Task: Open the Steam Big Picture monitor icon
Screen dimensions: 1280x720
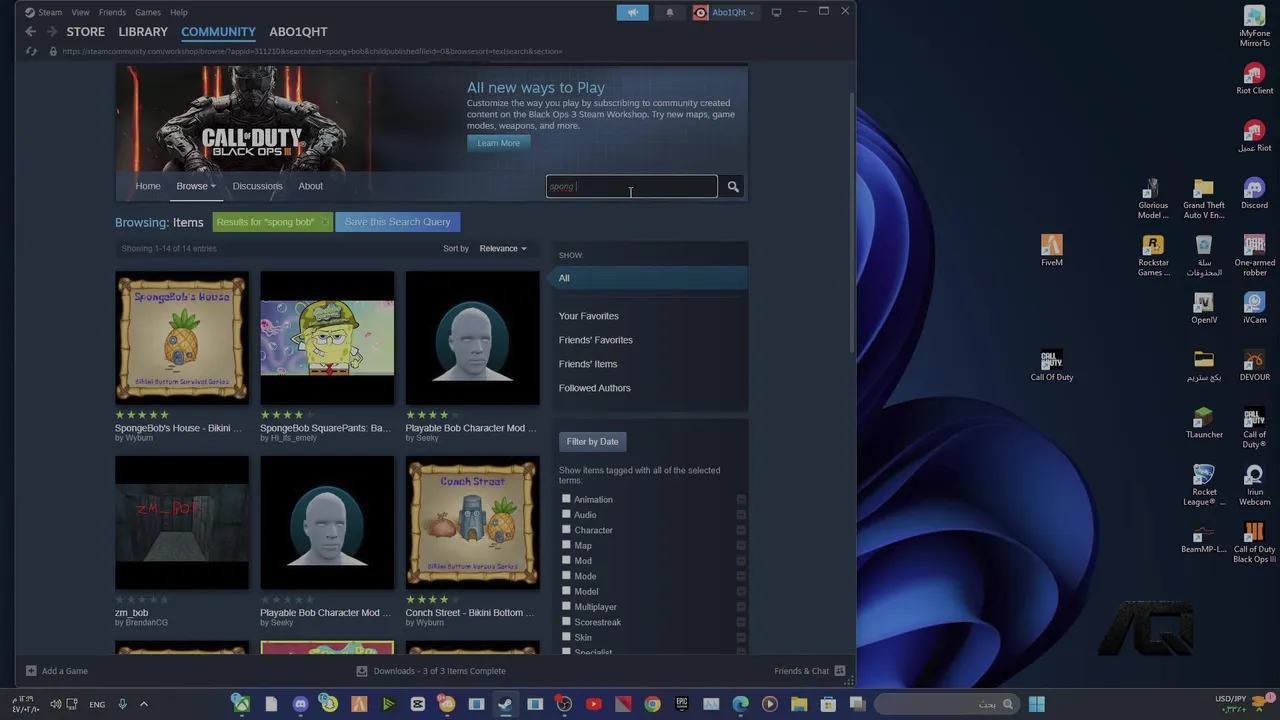Action: point(776,12)
